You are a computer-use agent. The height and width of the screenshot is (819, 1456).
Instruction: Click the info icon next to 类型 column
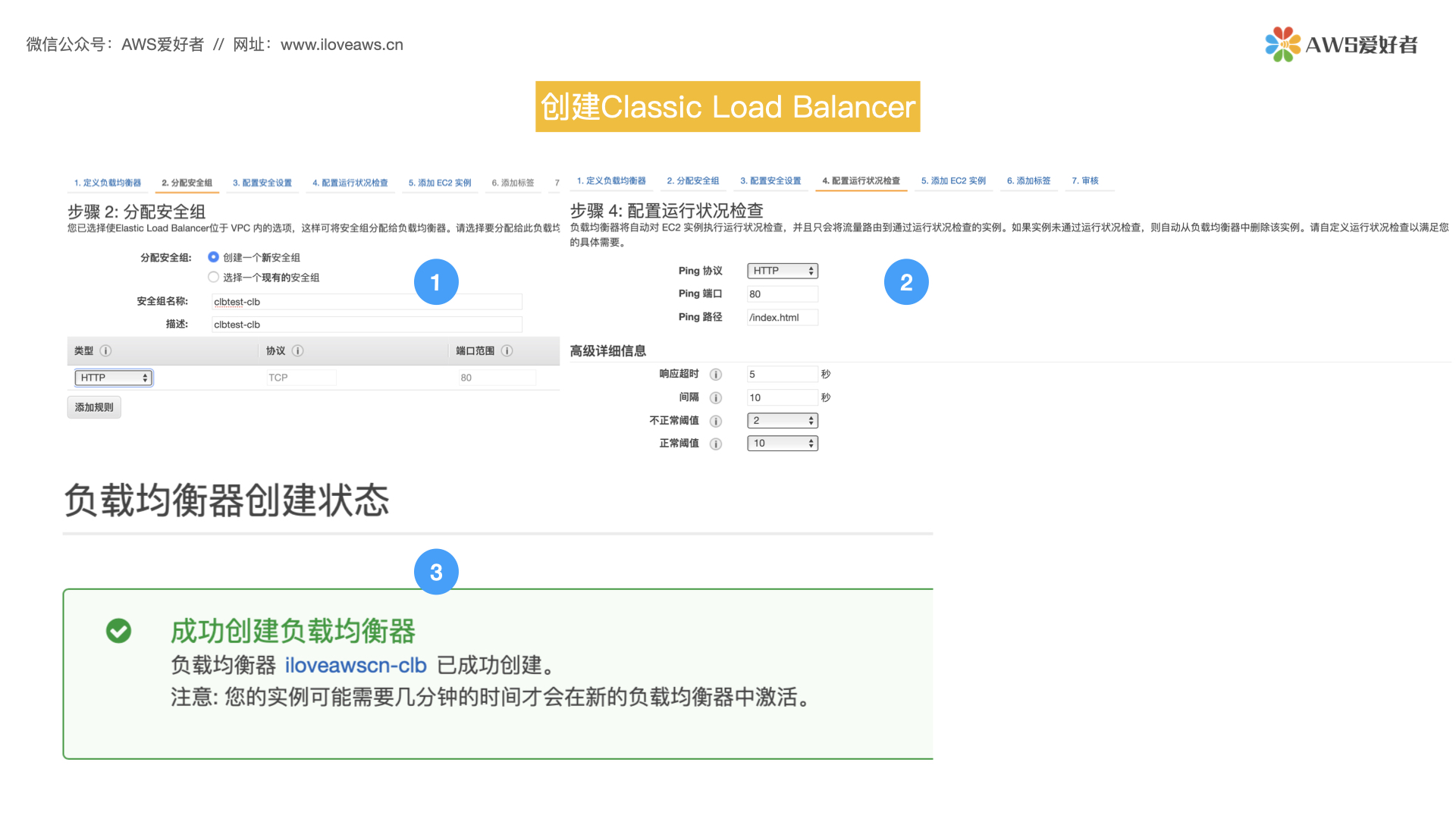pyautogui.click(x=105, y=350)
